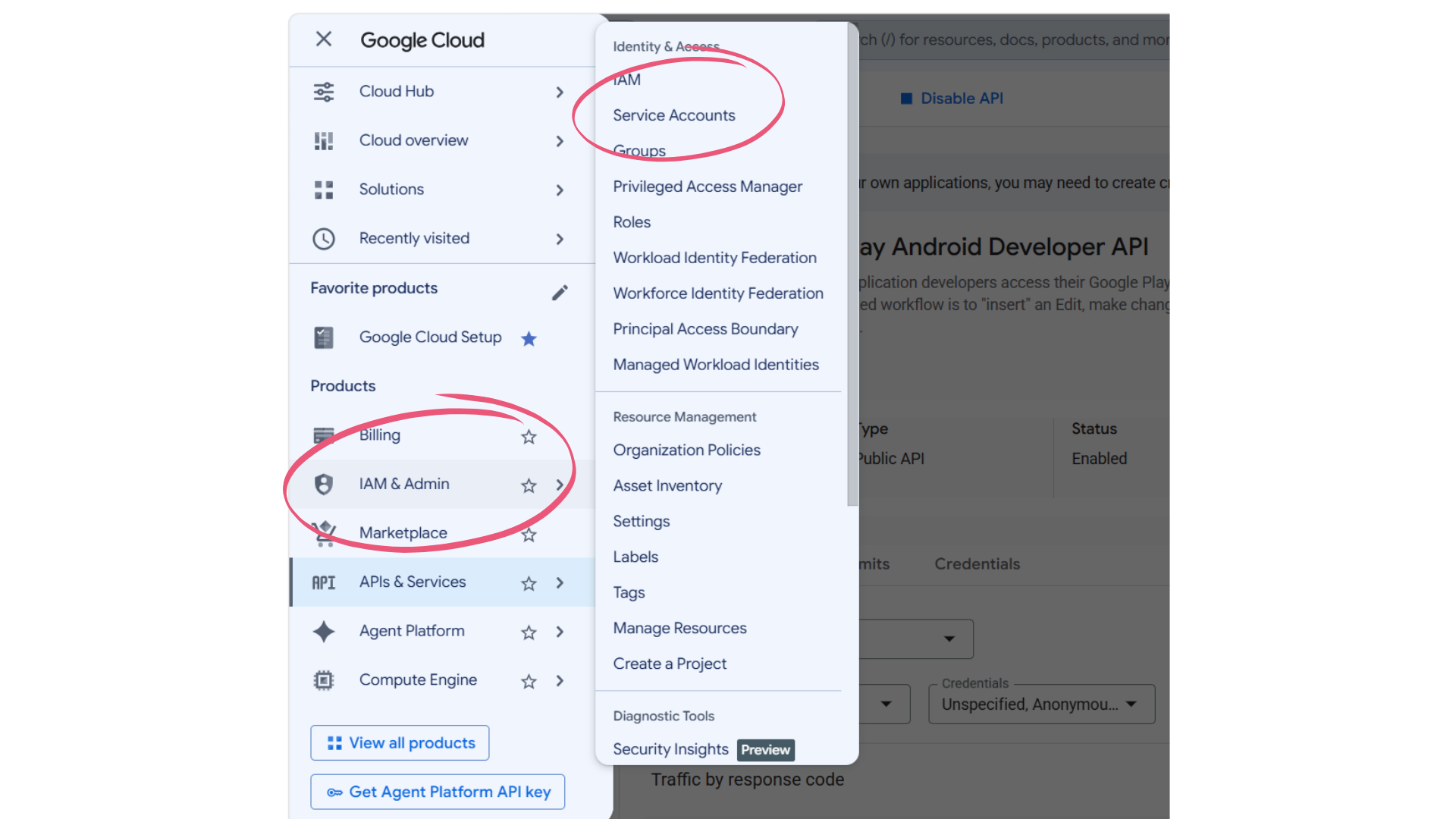Click the Cloud overview dashboard icon
The height and width of the screenshot is (819, 1456).
[324, 141]
